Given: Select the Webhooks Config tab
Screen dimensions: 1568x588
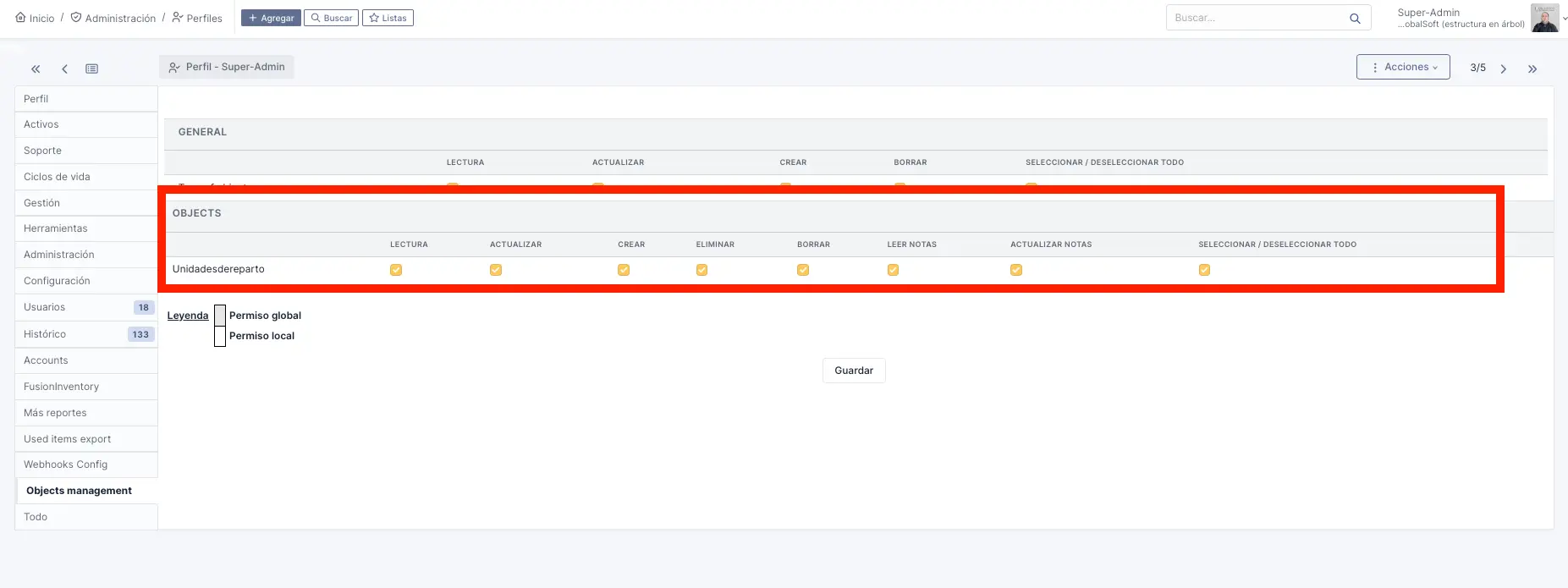Looking at the screenshot, I should (x=65, y=464).
